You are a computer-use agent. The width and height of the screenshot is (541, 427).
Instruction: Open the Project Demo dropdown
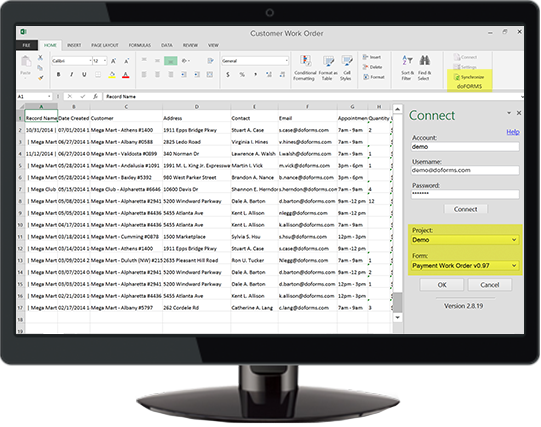click(465, 240)
